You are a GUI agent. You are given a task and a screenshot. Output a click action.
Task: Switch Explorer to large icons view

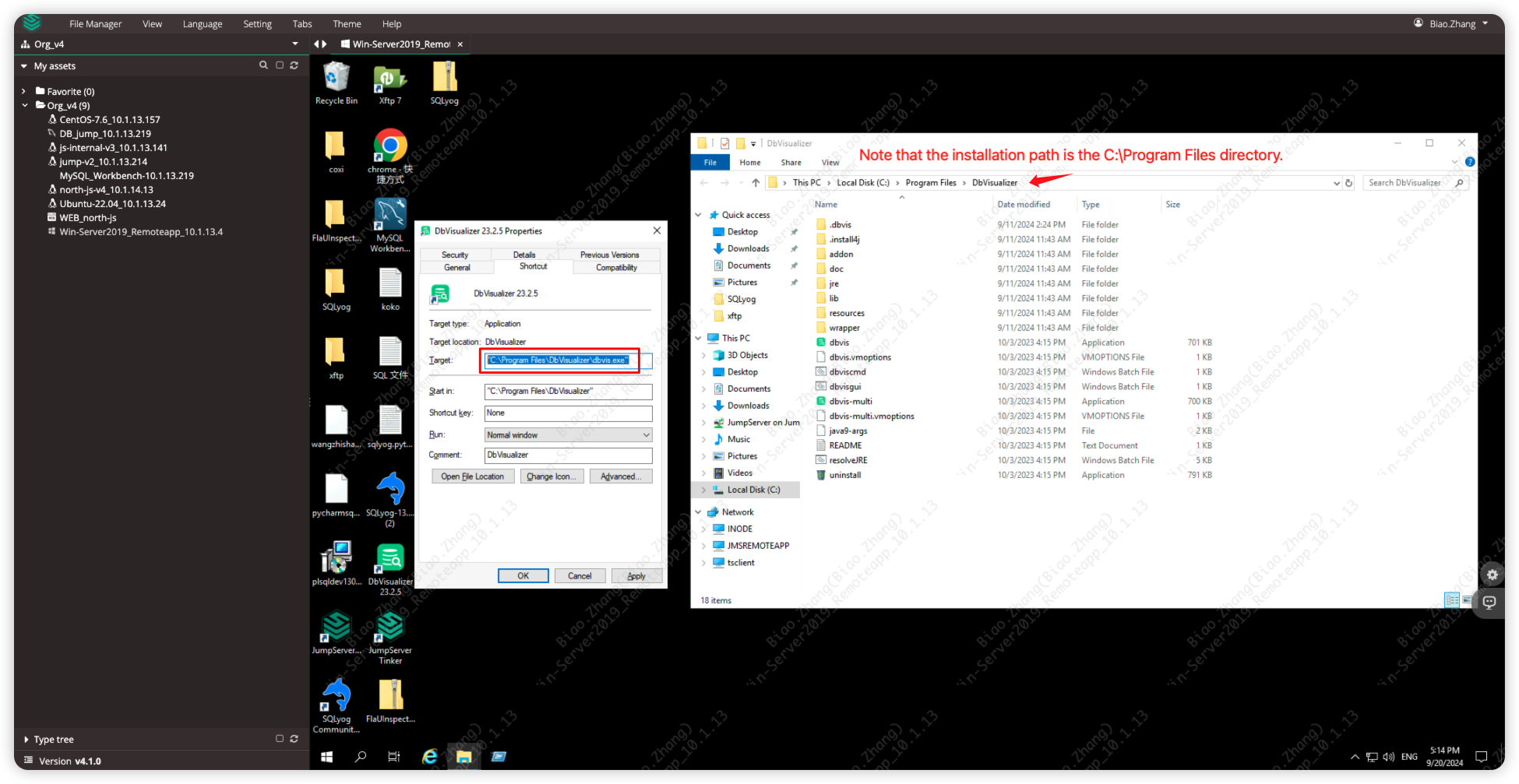coord(1468,600)
